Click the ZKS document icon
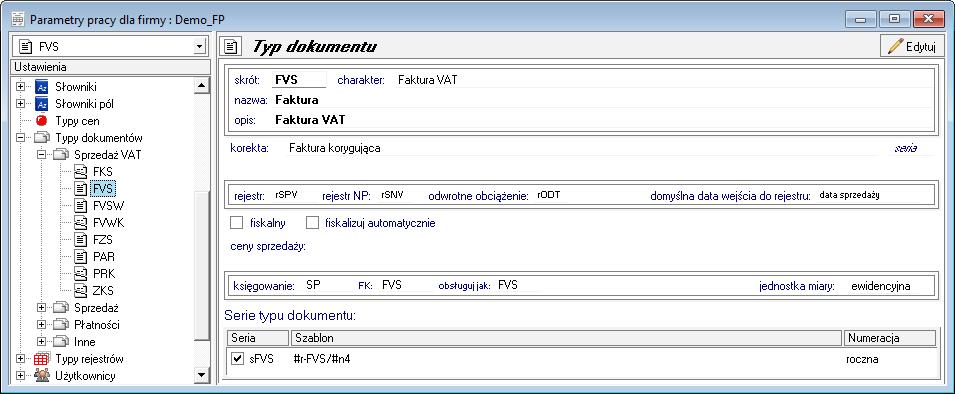 tap(81, 291)
